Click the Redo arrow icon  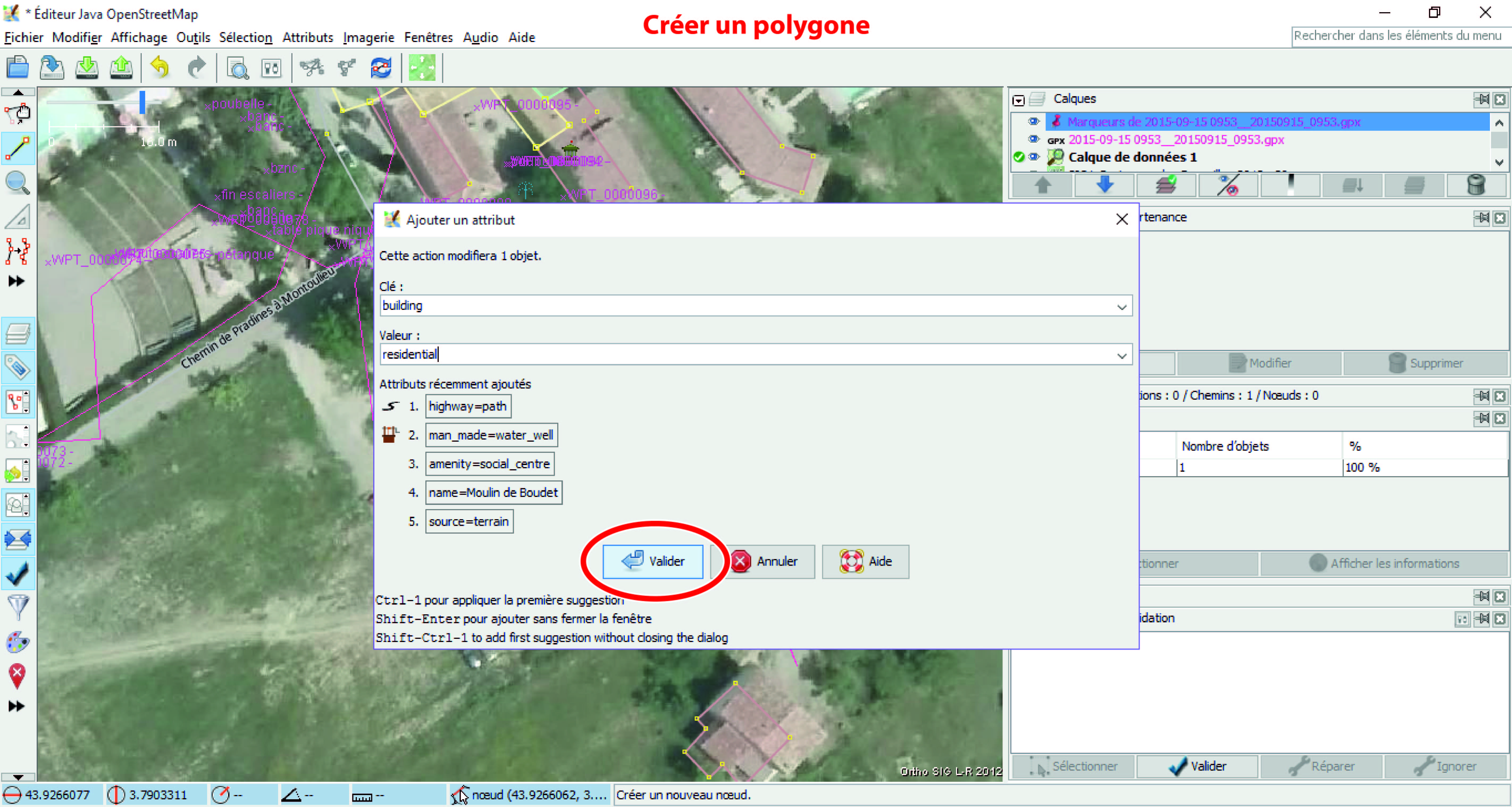coord(197,67)
